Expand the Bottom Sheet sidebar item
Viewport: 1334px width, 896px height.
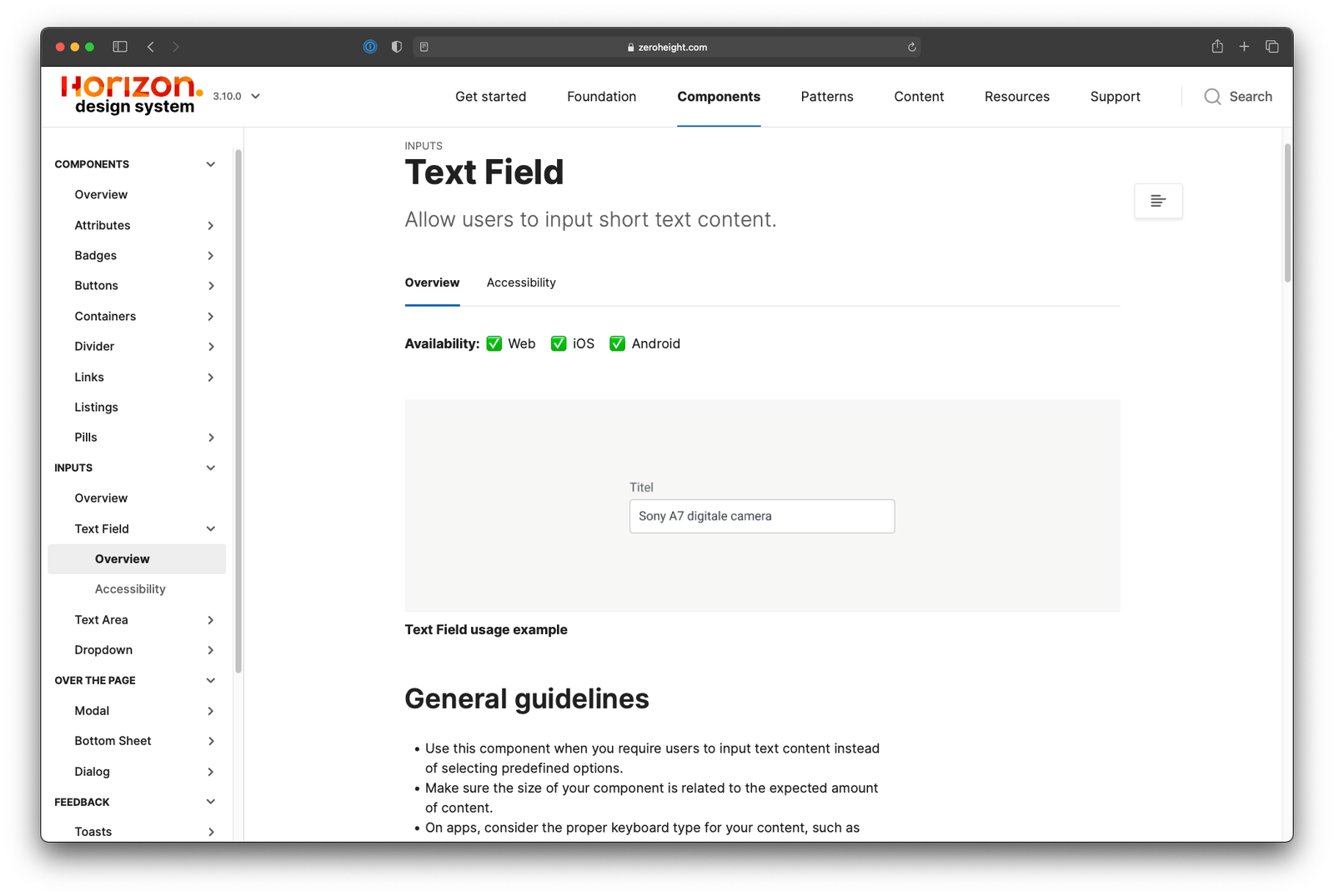click(x=211, y=741)
